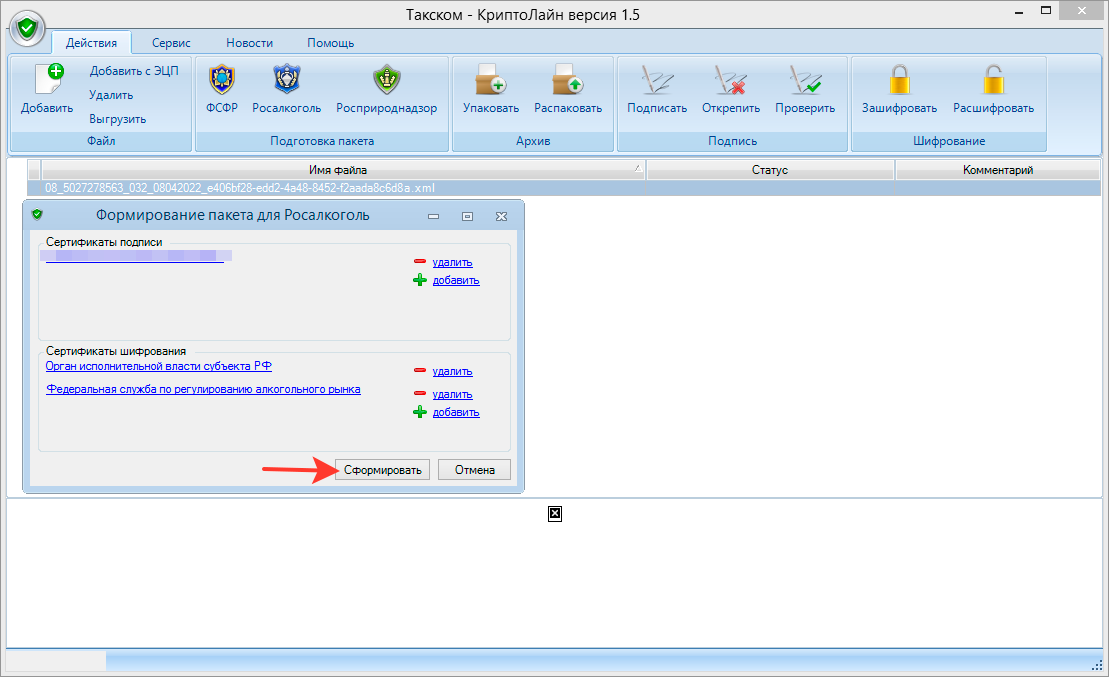The height and width of the screenshot is (677, 1109).
Task: Open the round shield application menu
Action: click(28, 29)
